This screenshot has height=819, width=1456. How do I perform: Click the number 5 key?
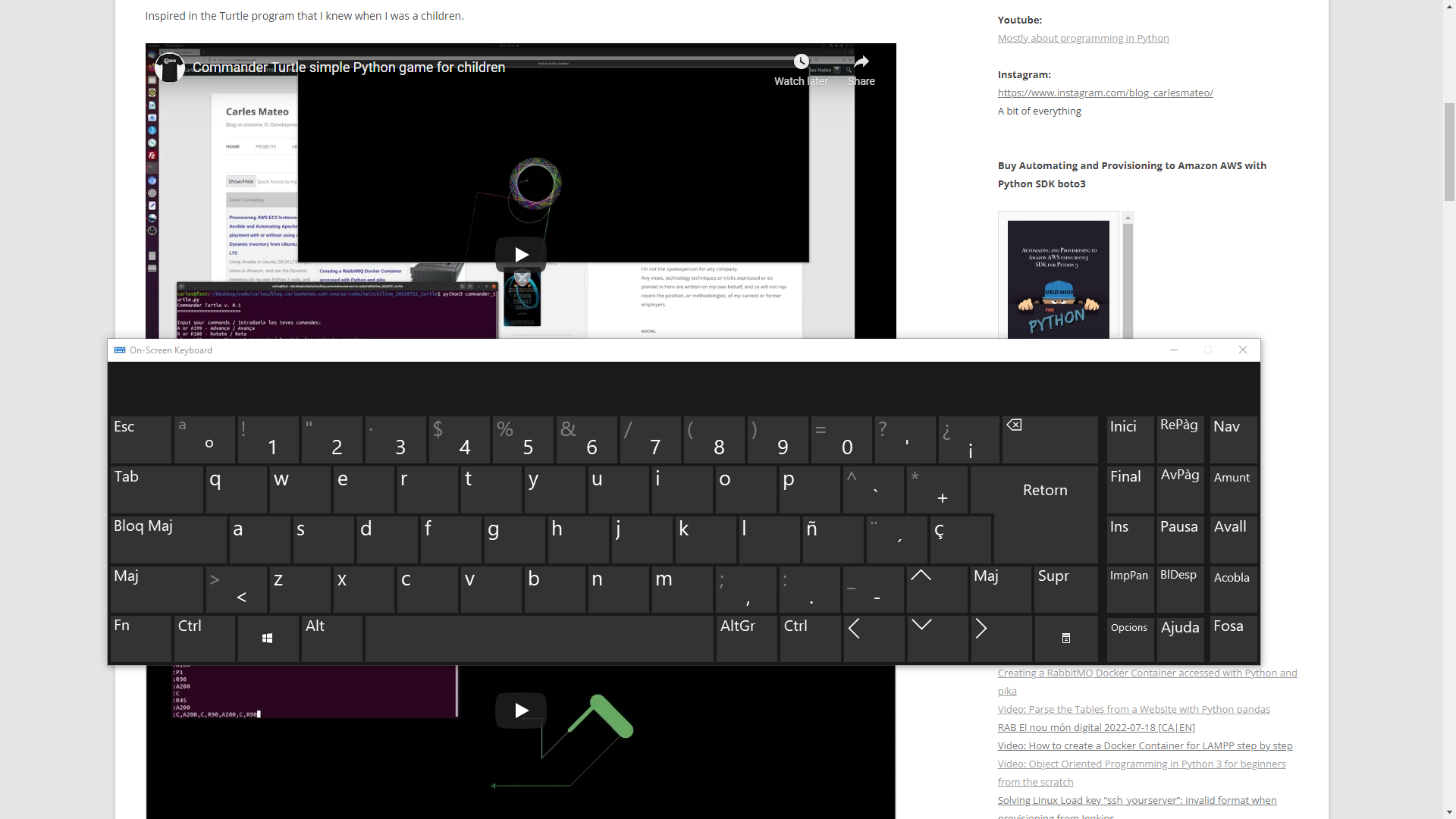[x=522, y=439]
